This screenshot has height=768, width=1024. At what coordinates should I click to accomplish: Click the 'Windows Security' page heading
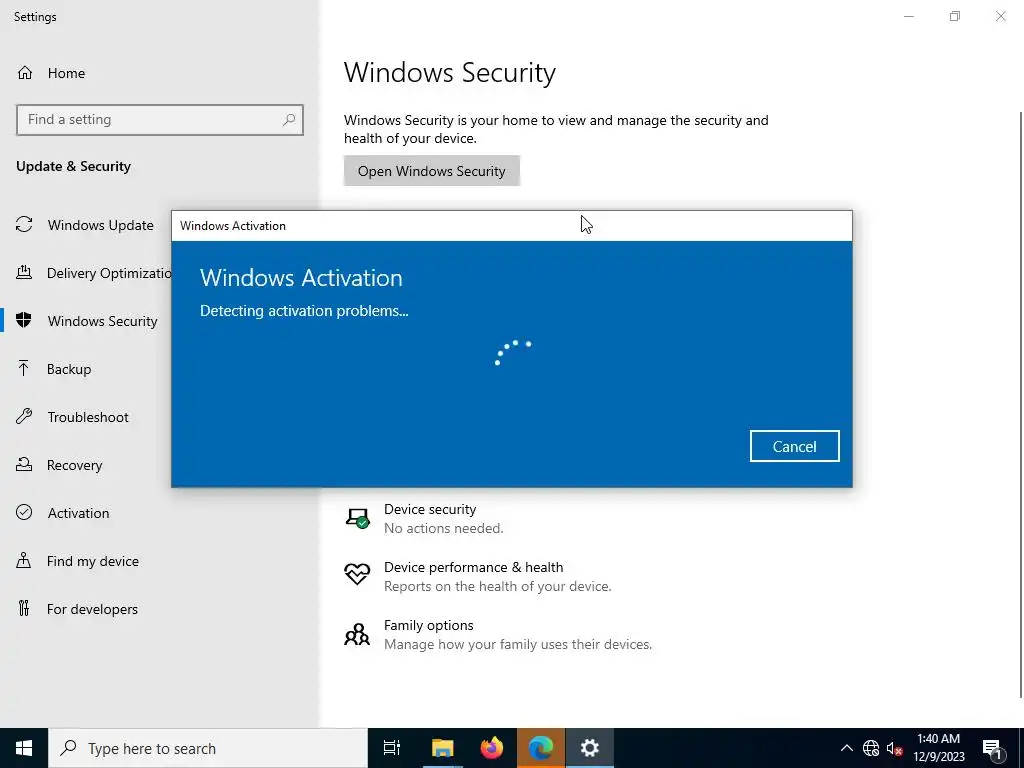(x=449, y=72)
